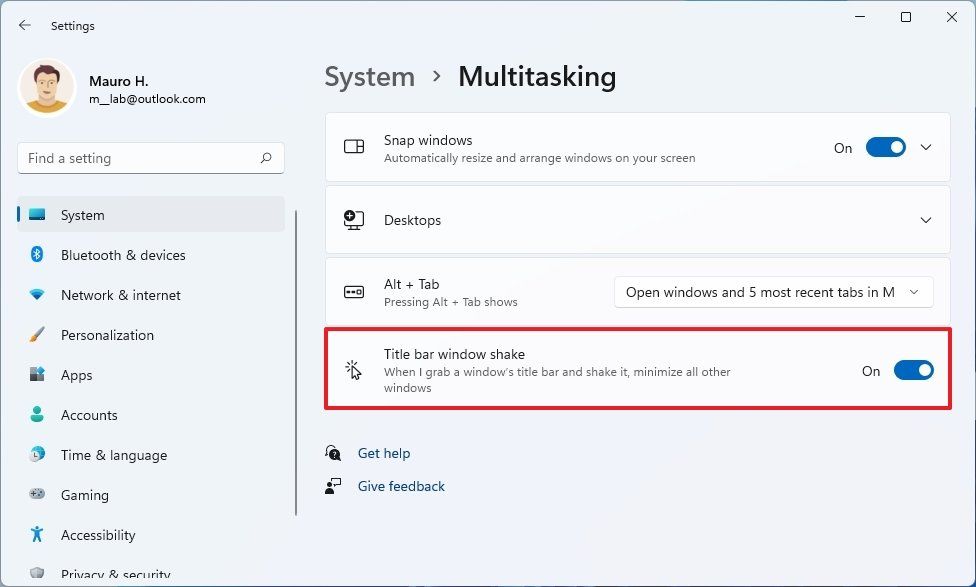Expand the Snap windows options chevron

[923, 146]
